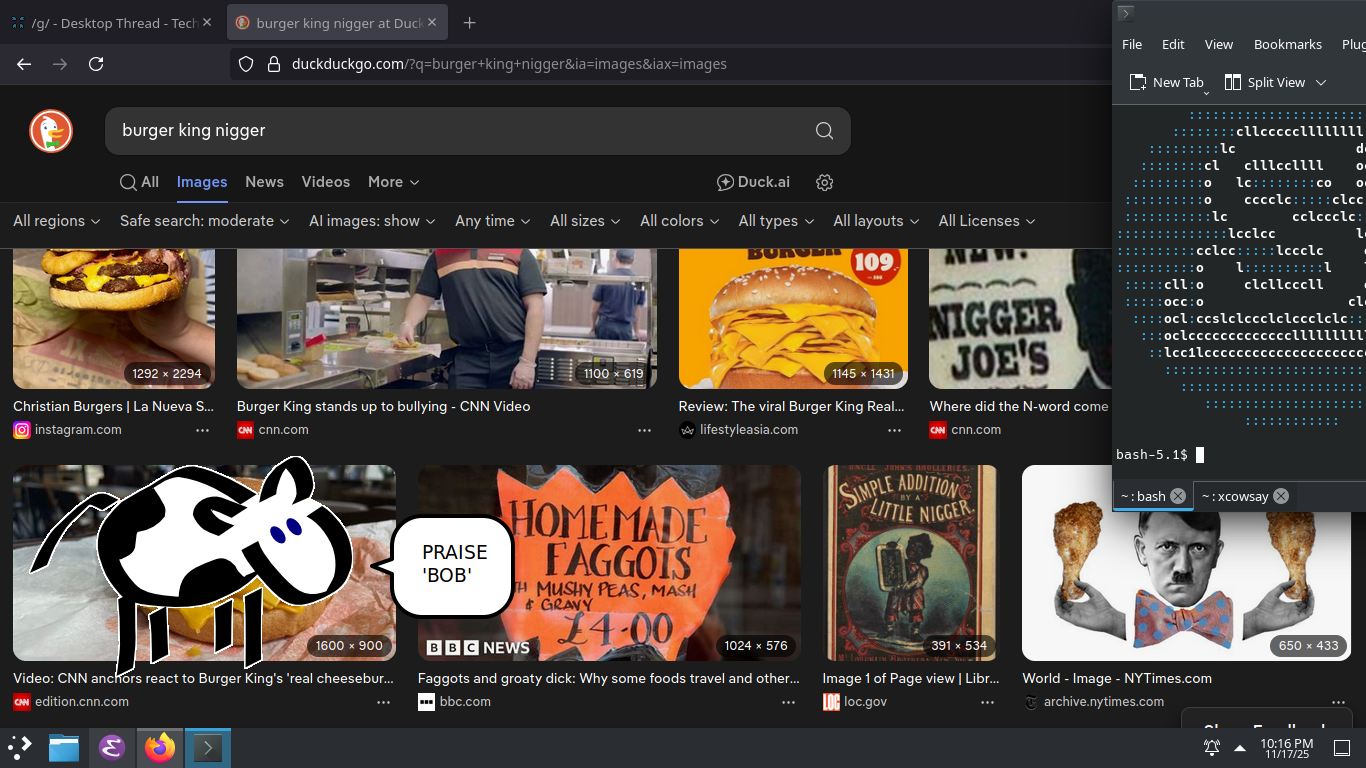This screenshot has width=1366, height=768.
Task: Open the viral Burger King review burger thumbnail
Action: point(793,318)
